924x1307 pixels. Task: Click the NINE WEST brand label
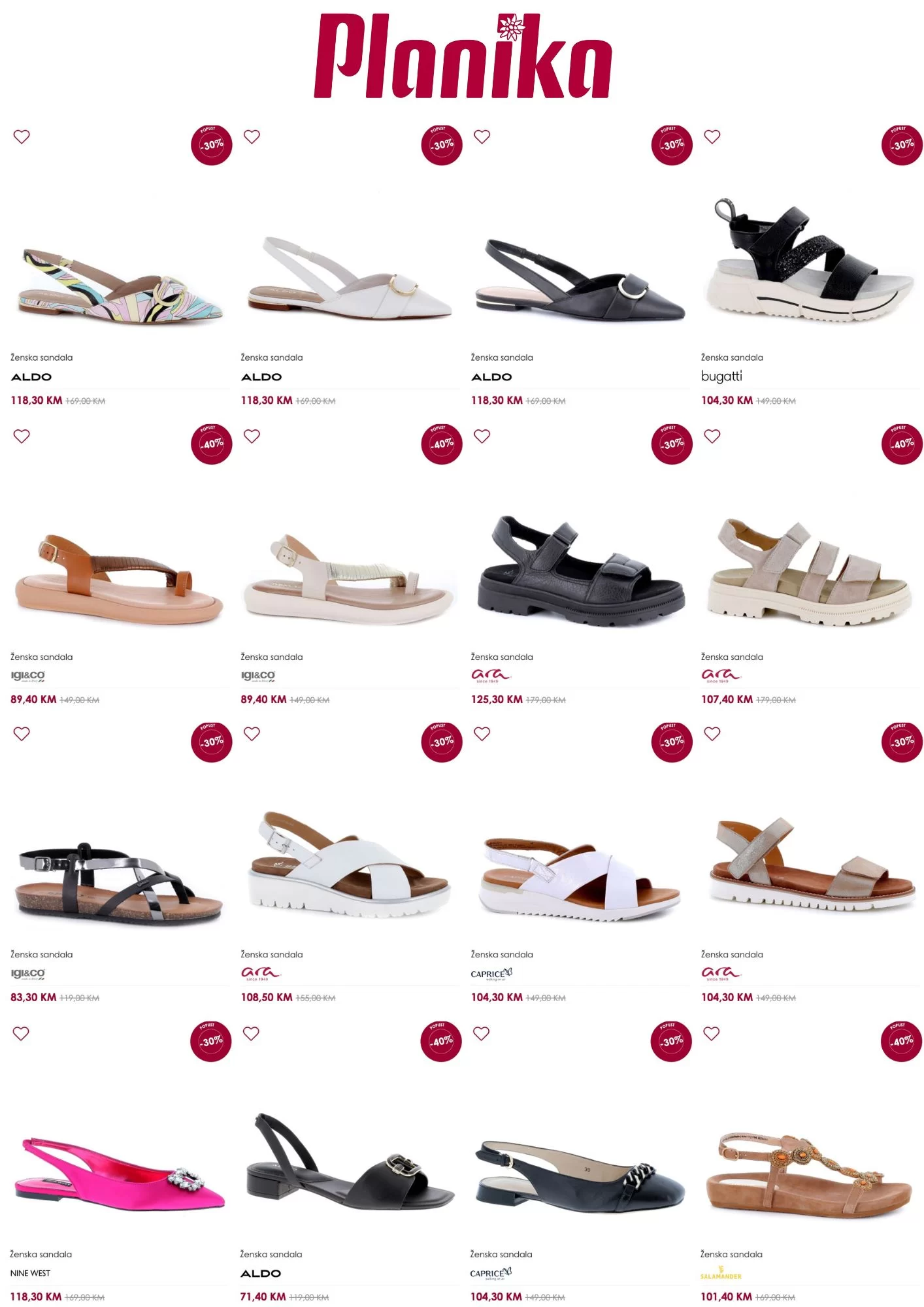point(30,1273)
